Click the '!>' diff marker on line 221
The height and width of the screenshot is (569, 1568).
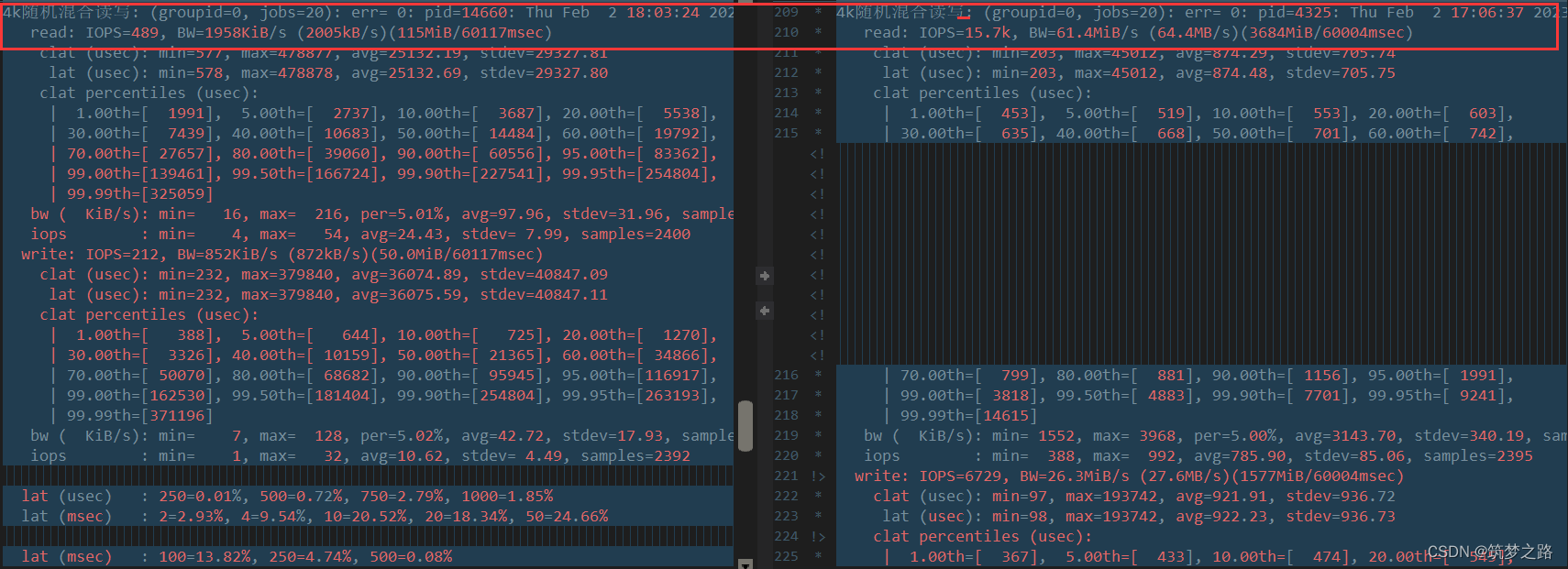[818, 476]
